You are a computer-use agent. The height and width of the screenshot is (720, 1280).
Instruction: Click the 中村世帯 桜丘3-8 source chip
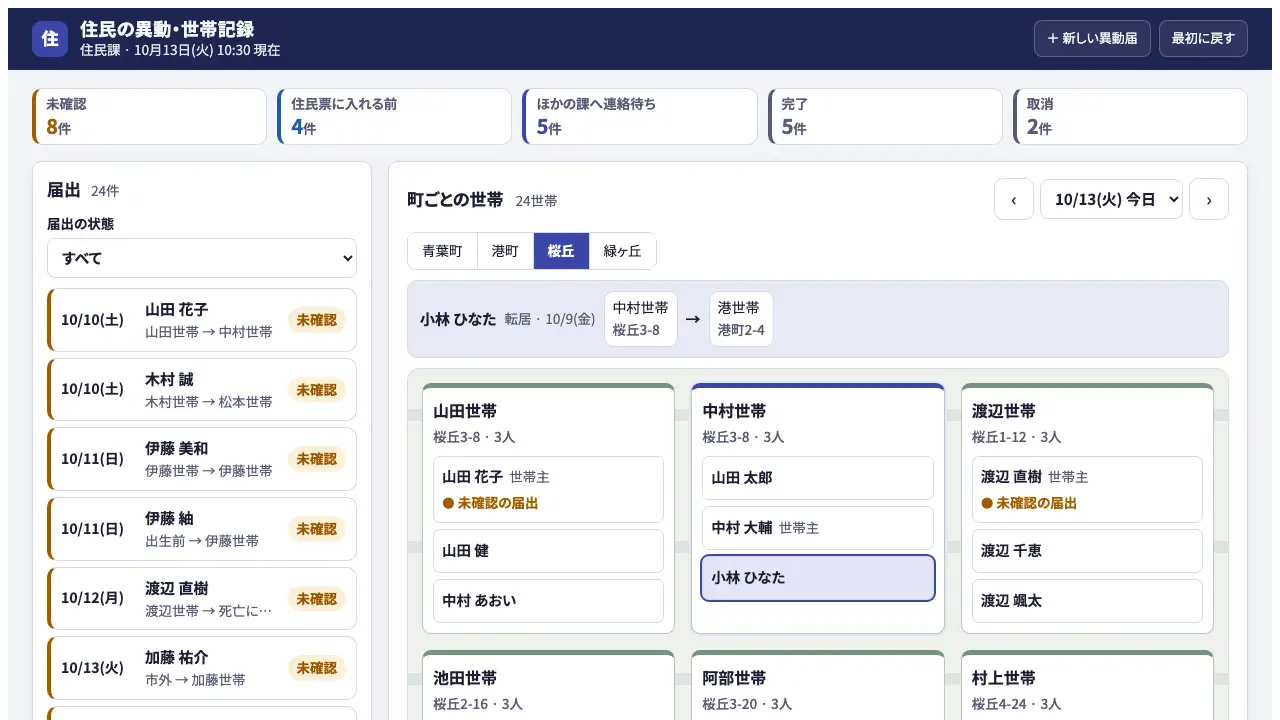pos(641,319)
